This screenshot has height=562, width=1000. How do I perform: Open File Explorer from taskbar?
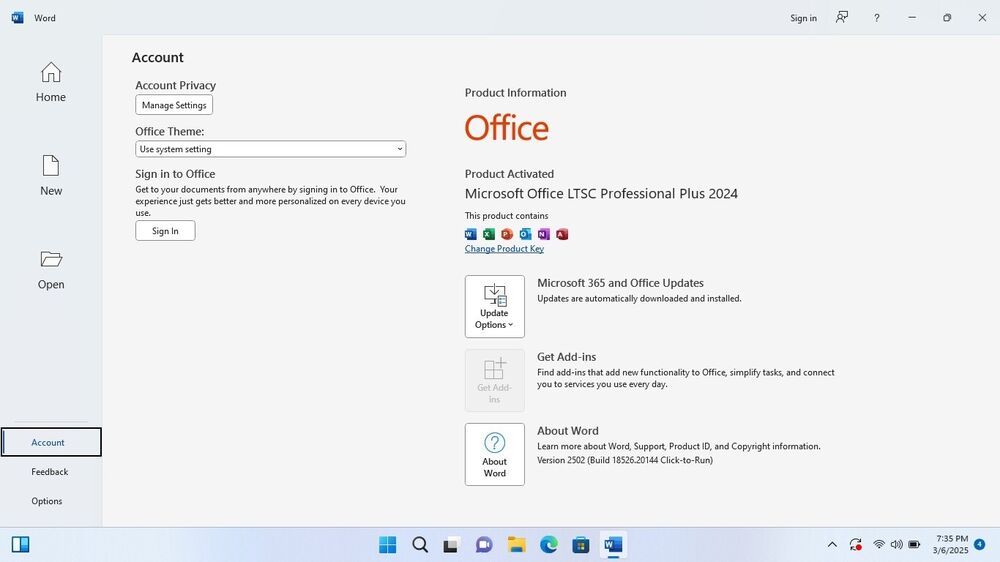point(516,544)
